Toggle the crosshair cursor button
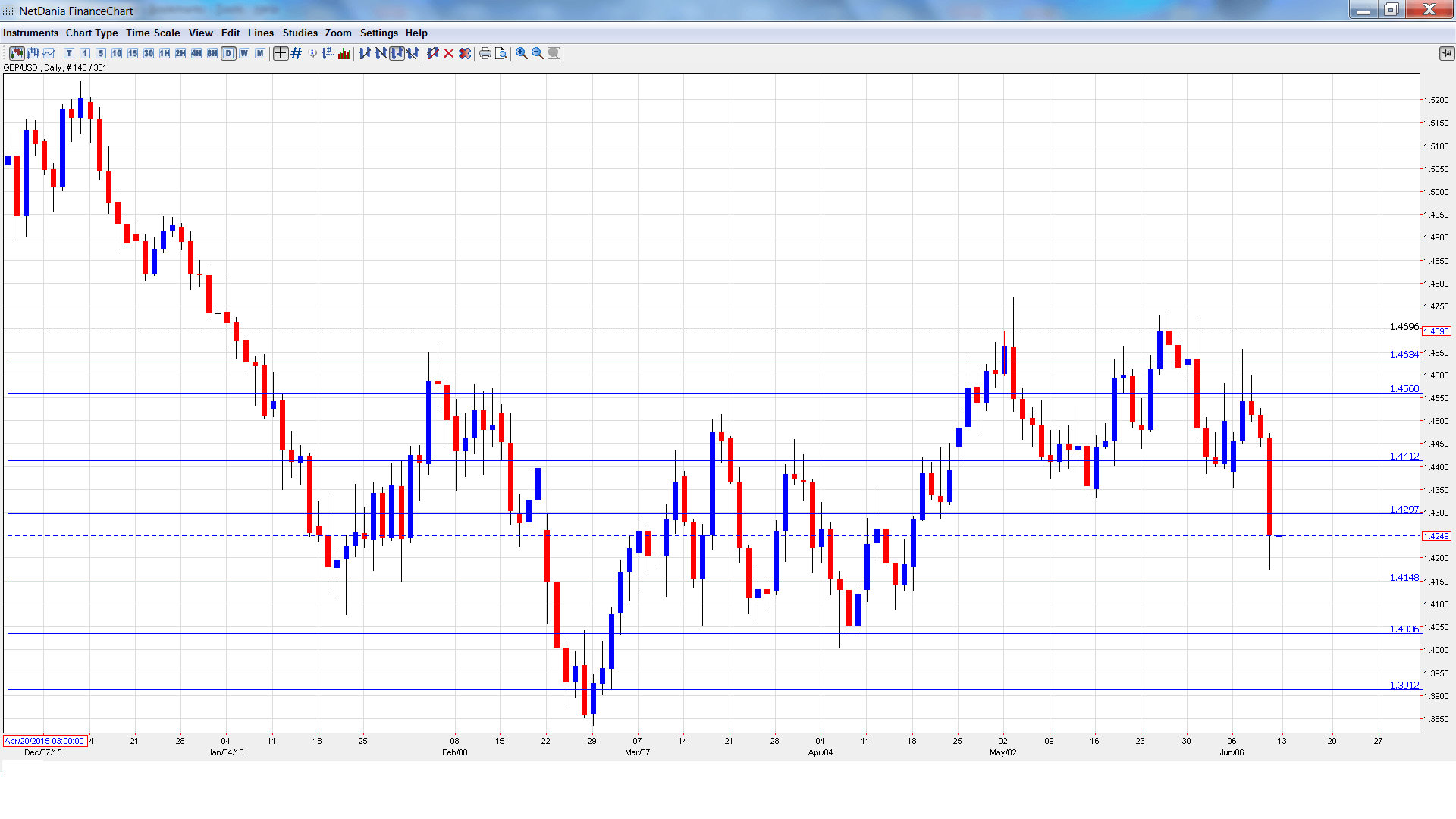The height and width of the screenshot is (819, 1456). tap(281, 53)
